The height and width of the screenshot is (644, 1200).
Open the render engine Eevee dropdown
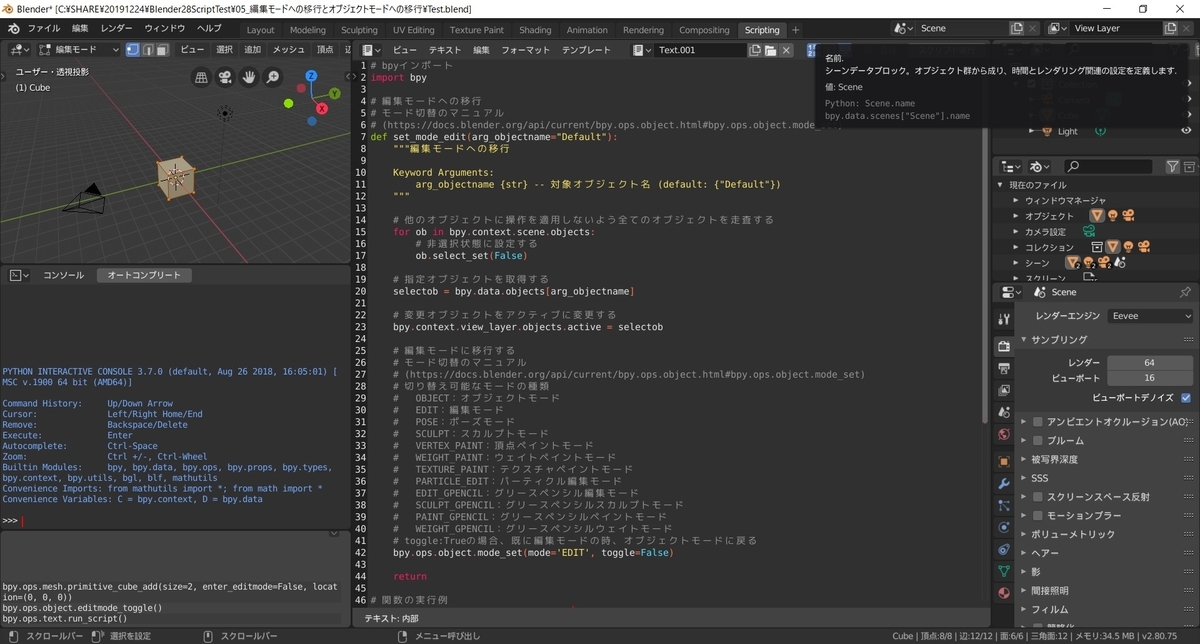(1150, 316)
